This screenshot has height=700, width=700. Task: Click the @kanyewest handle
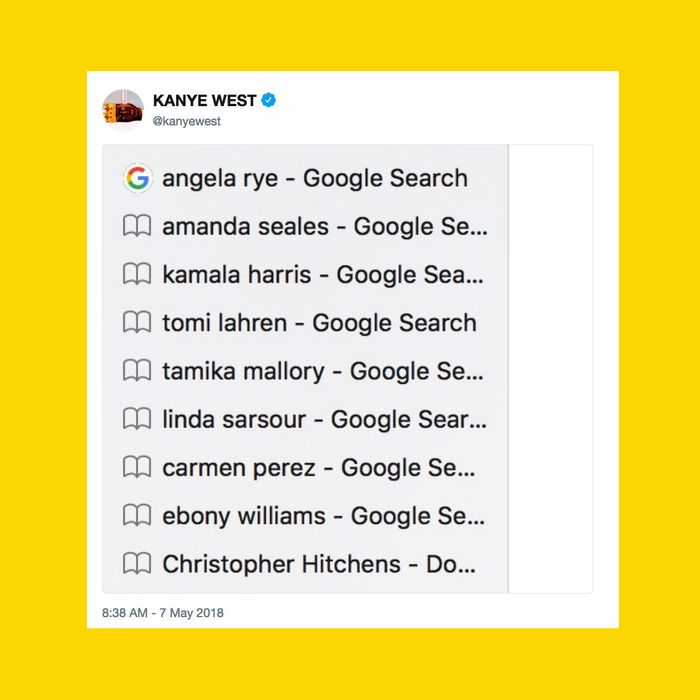tap(187, 121)
